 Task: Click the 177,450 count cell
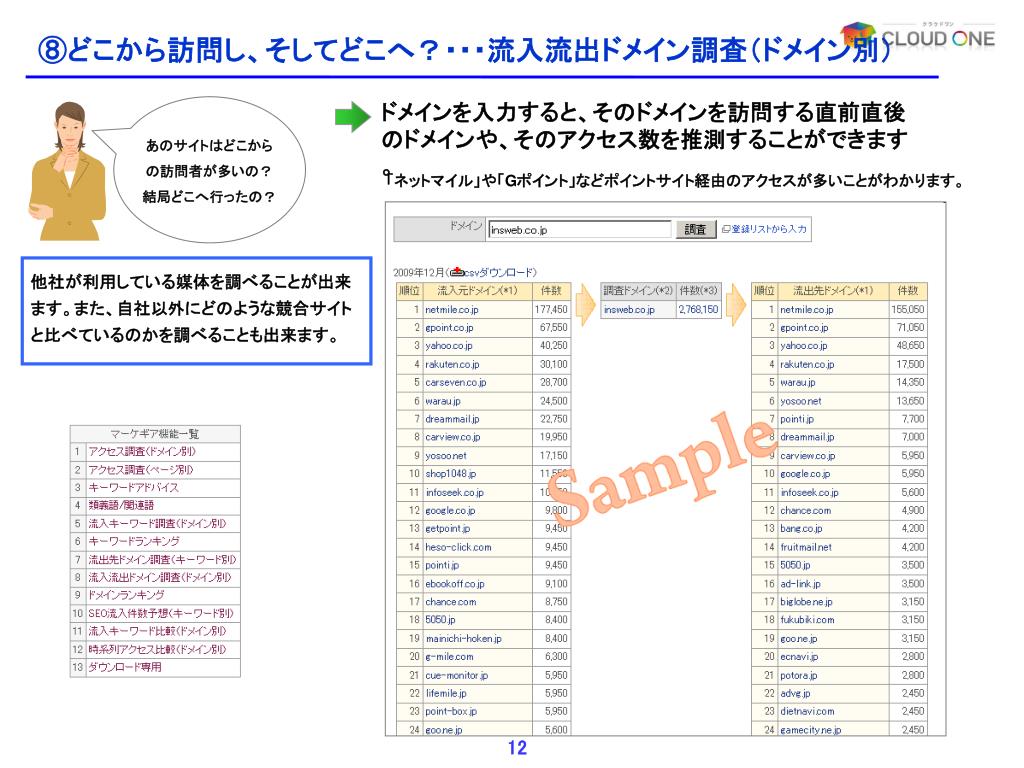pyautogui.click(x=551, y=310)
